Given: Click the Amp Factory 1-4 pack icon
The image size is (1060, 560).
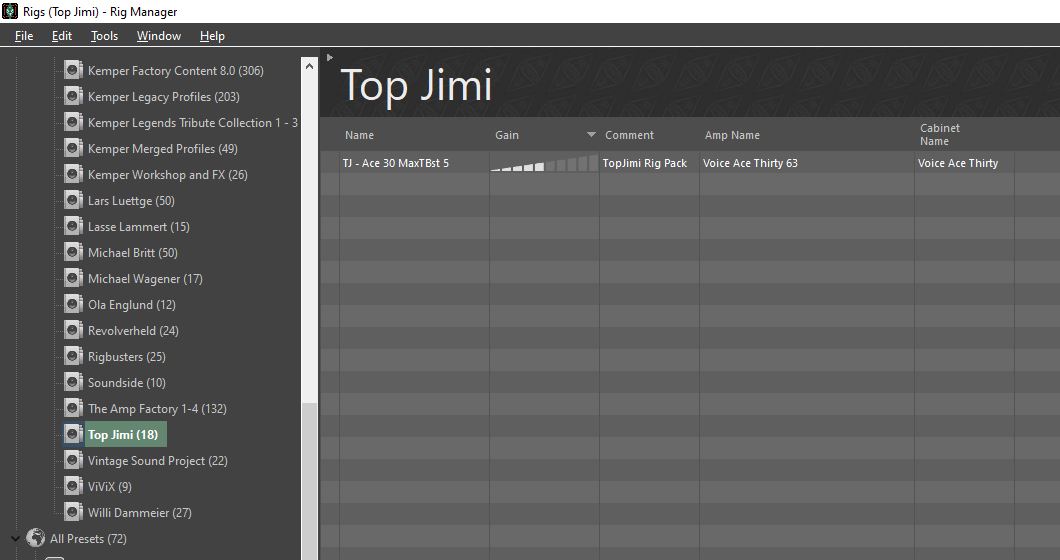Looking at the screenshot, I should click(73, 409).
